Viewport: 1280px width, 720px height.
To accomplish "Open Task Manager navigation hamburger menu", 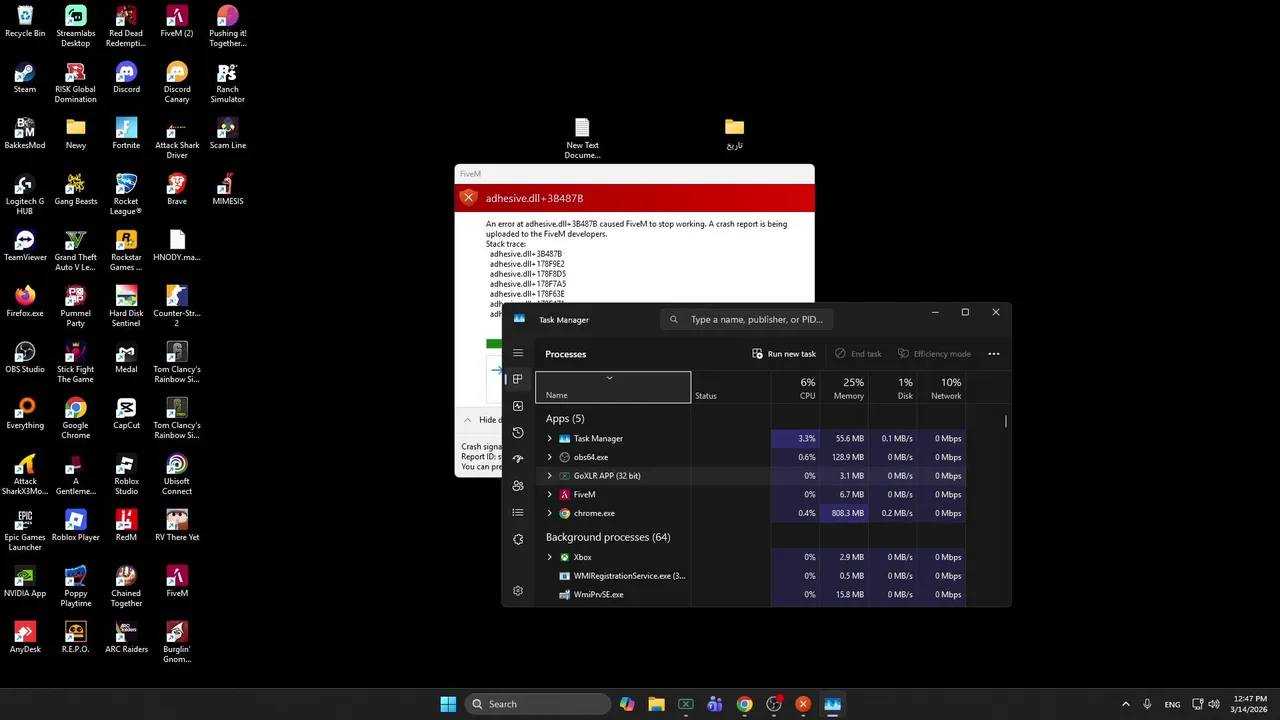I will point(518,353).
